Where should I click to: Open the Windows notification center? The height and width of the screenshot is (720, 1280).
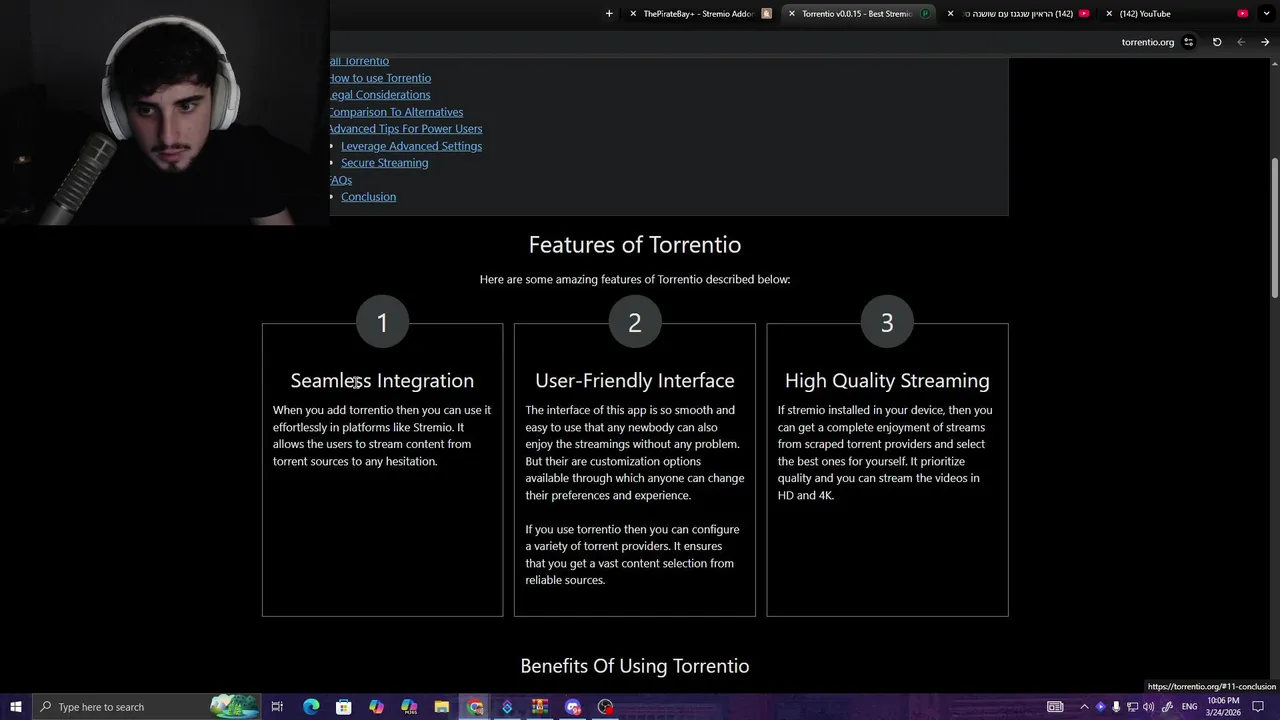[x=1258, y=707]
